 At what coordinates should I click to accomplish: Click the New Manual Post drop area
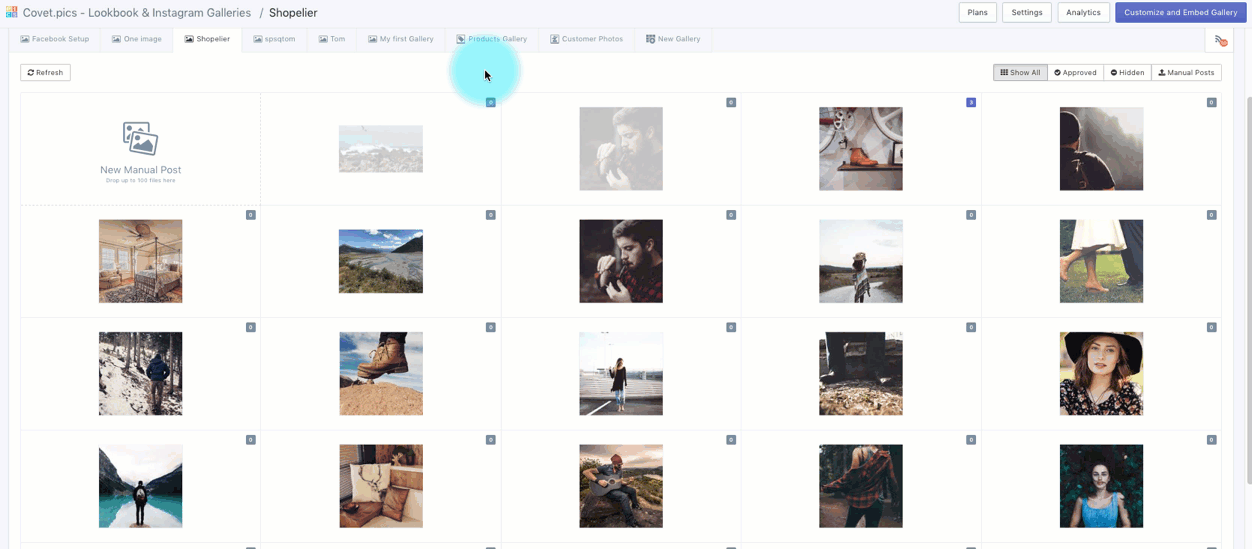(x=140, y=149)
